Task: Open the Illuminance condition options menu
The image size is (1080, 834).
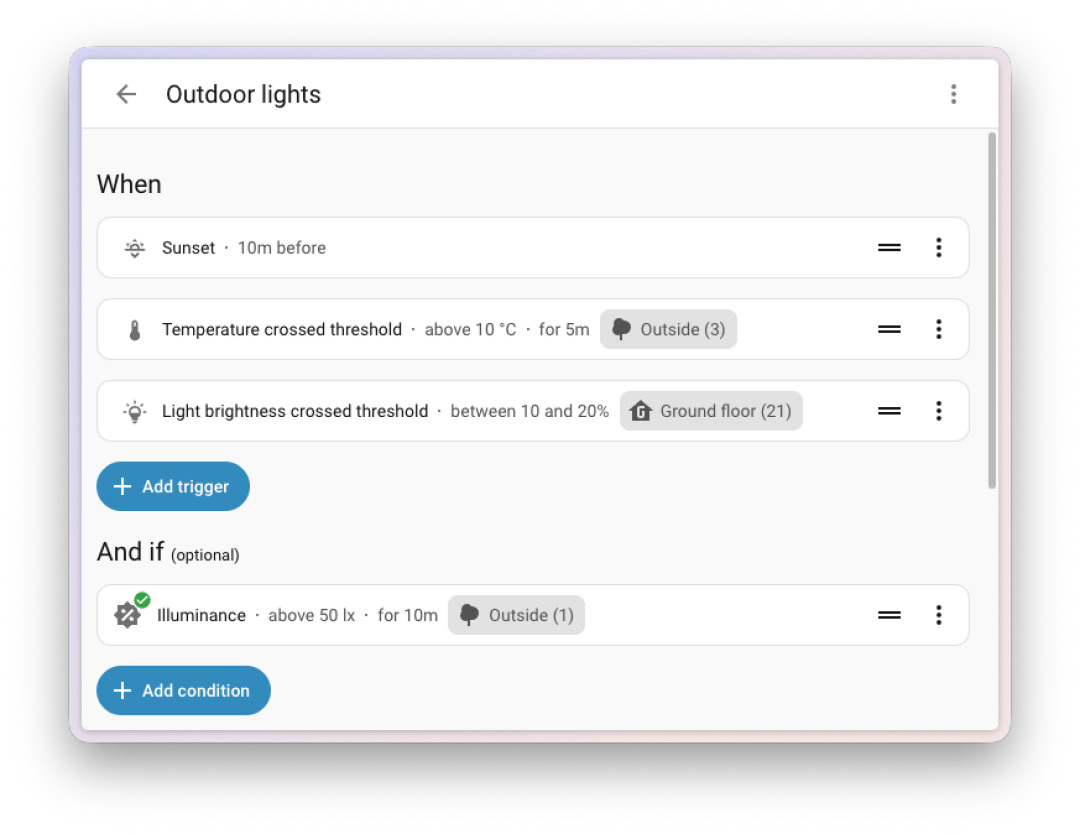Action: pos(938,615)
